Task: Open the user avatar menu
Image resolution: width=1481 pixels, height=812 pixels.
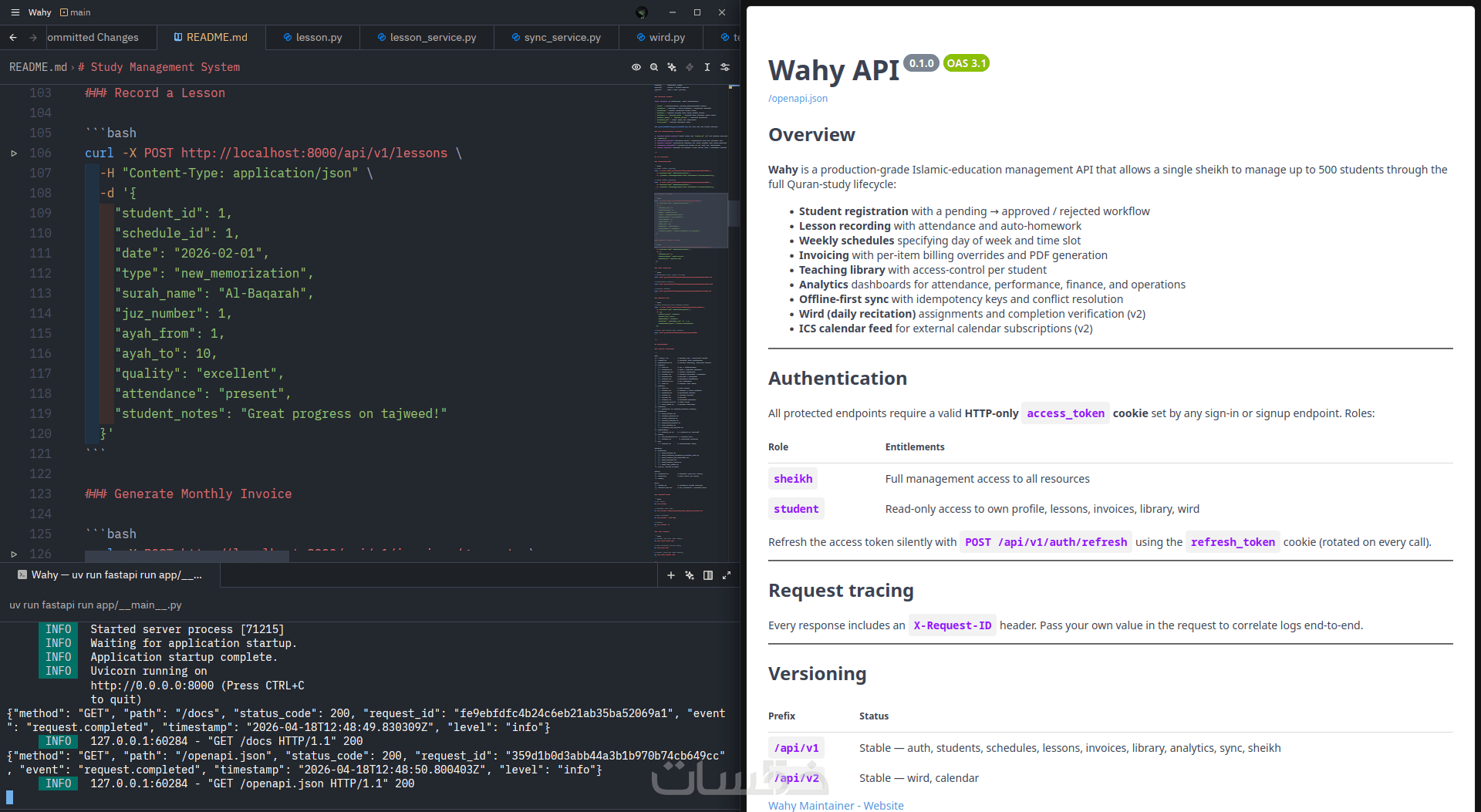Action: (642, 12)
